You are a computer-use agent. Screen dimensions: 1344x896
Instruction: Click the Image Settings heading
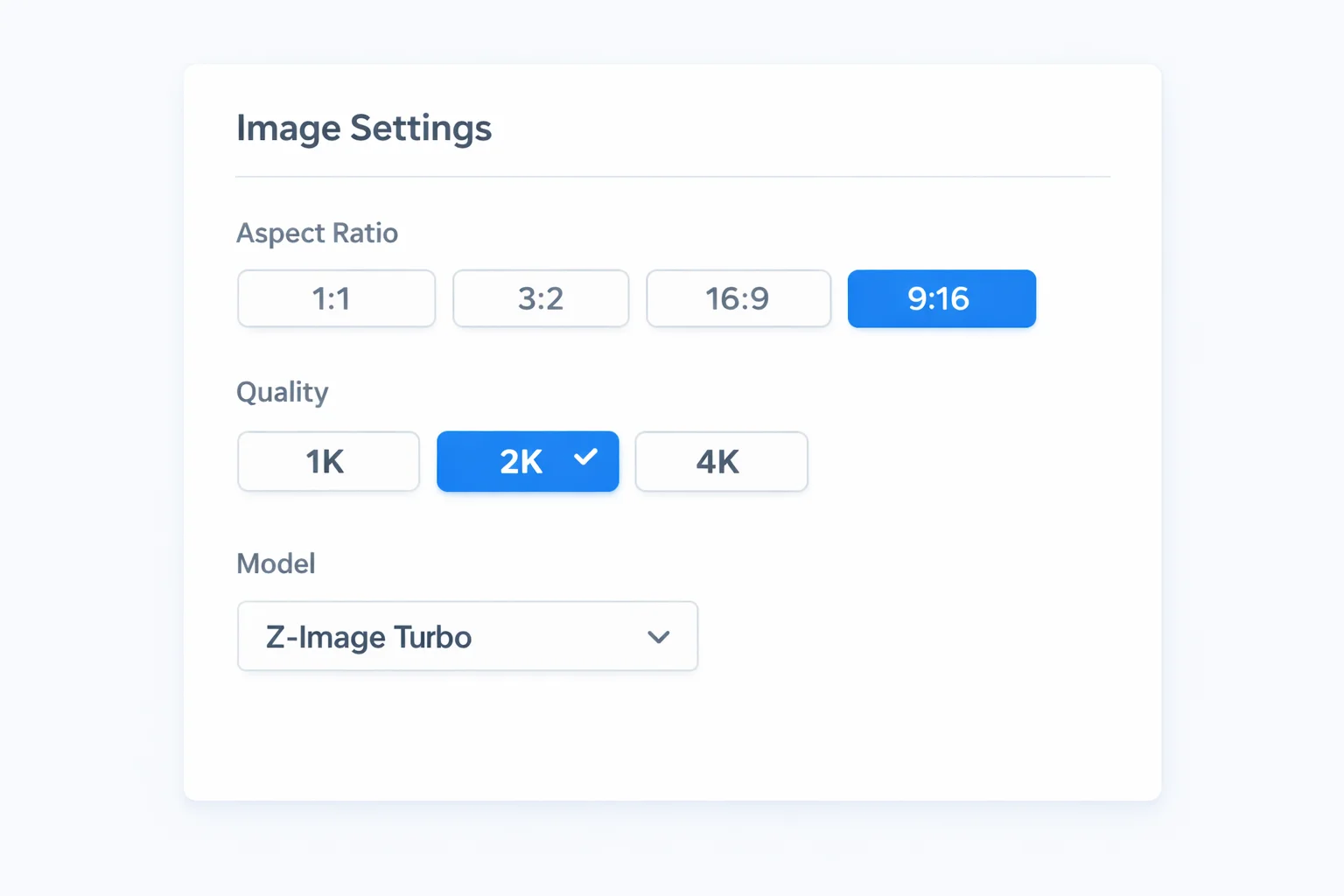click(x=363, y=128)
